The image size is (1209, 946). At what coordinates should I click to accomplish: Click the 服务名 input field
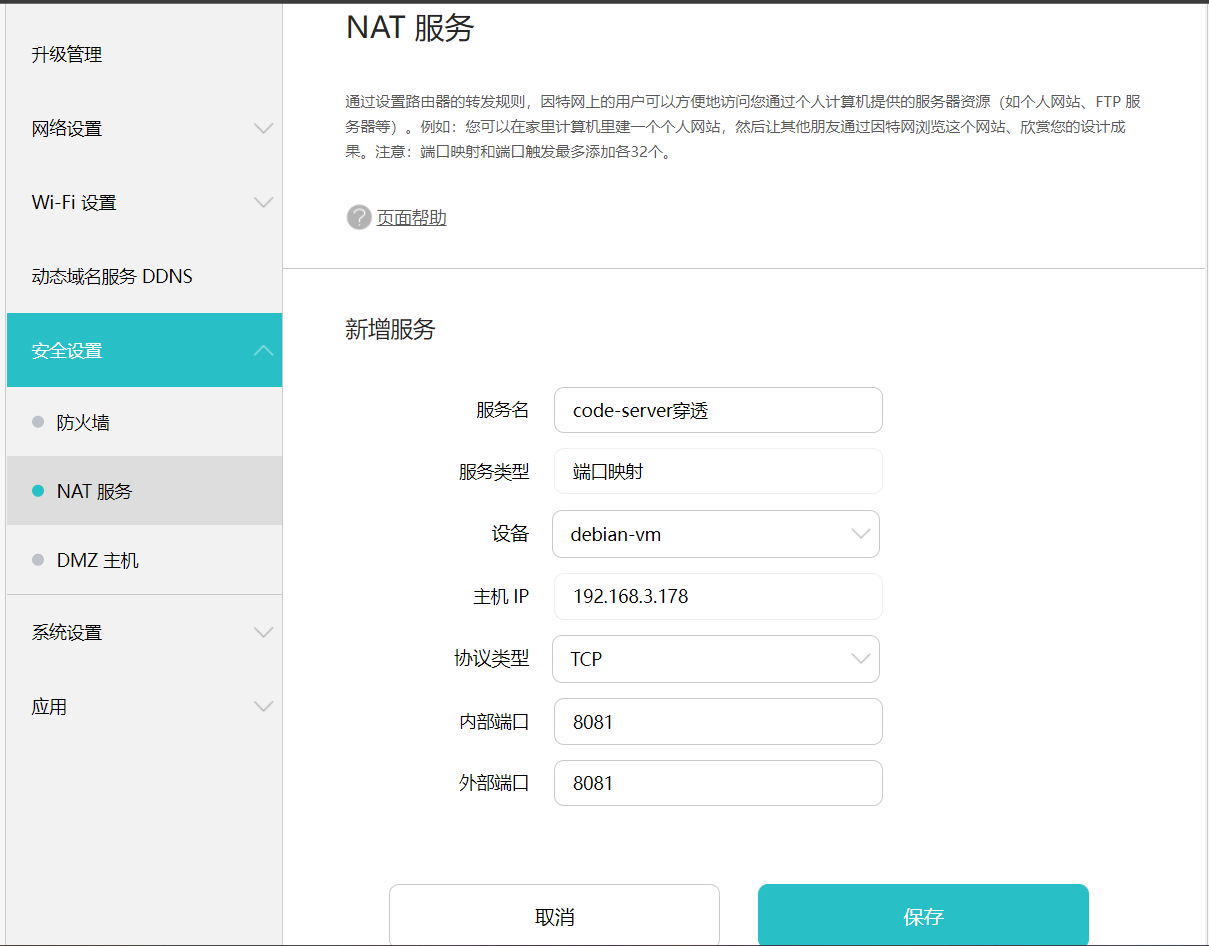pos(718,410)
